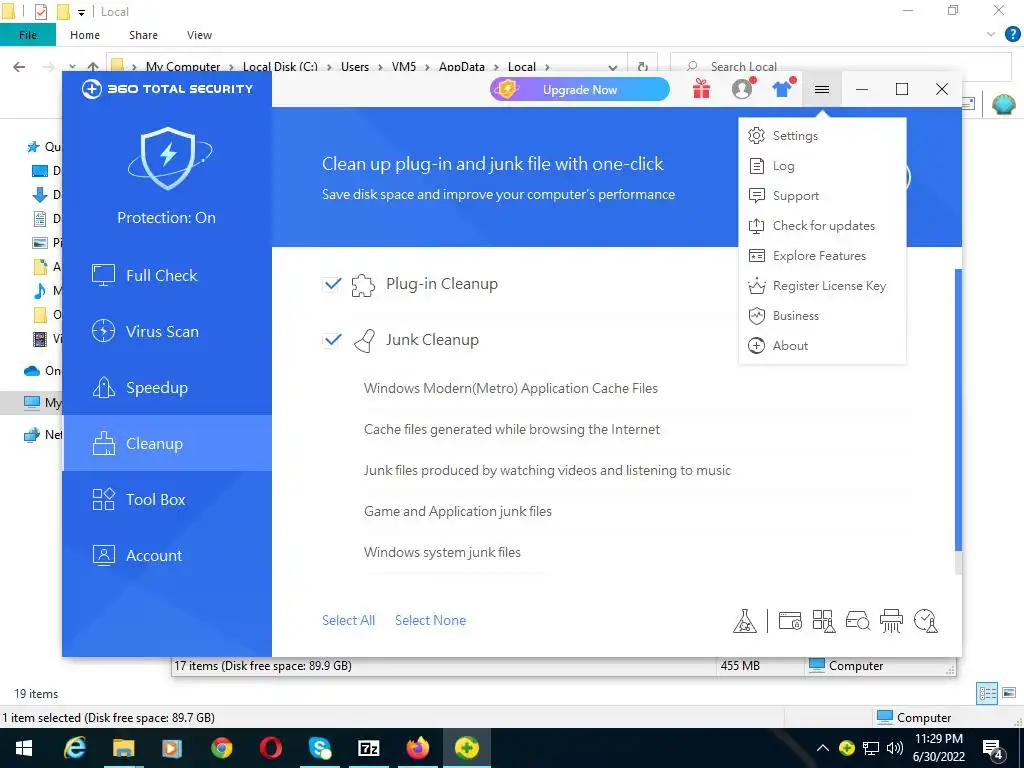1024x768 pixels.
Task: Show hidden system tray icons
Action: pos(823,748)
